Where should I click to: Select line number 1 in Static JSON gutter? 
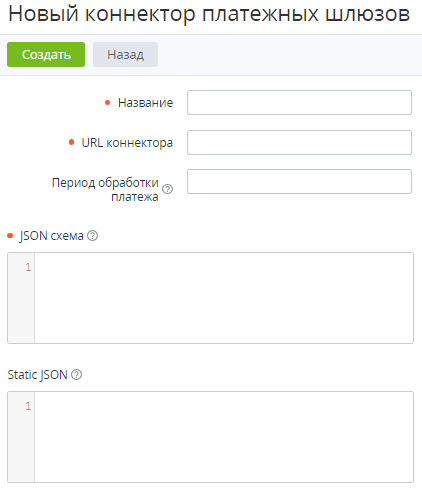[28, 406]
